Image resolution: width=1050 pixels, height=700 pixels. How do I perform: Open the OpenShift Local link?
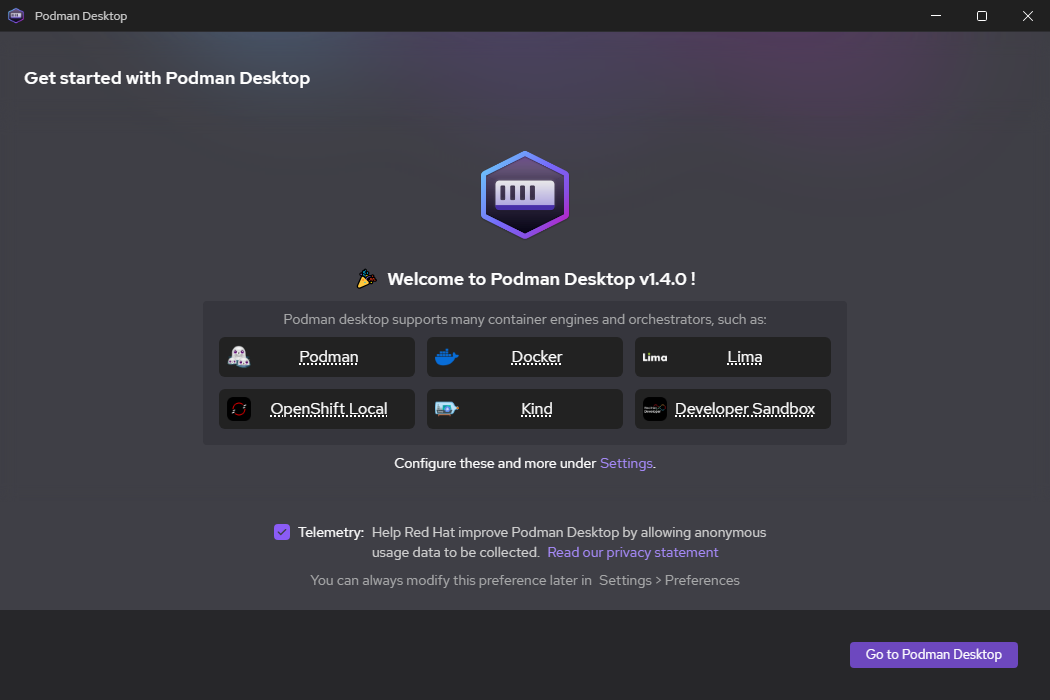point(329,409)
